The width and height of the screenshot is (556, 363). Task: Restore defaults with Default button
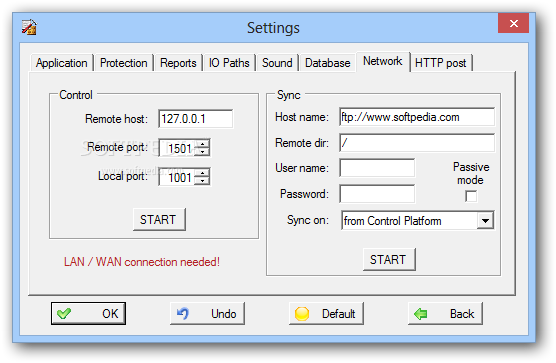(x=326, y=313)
